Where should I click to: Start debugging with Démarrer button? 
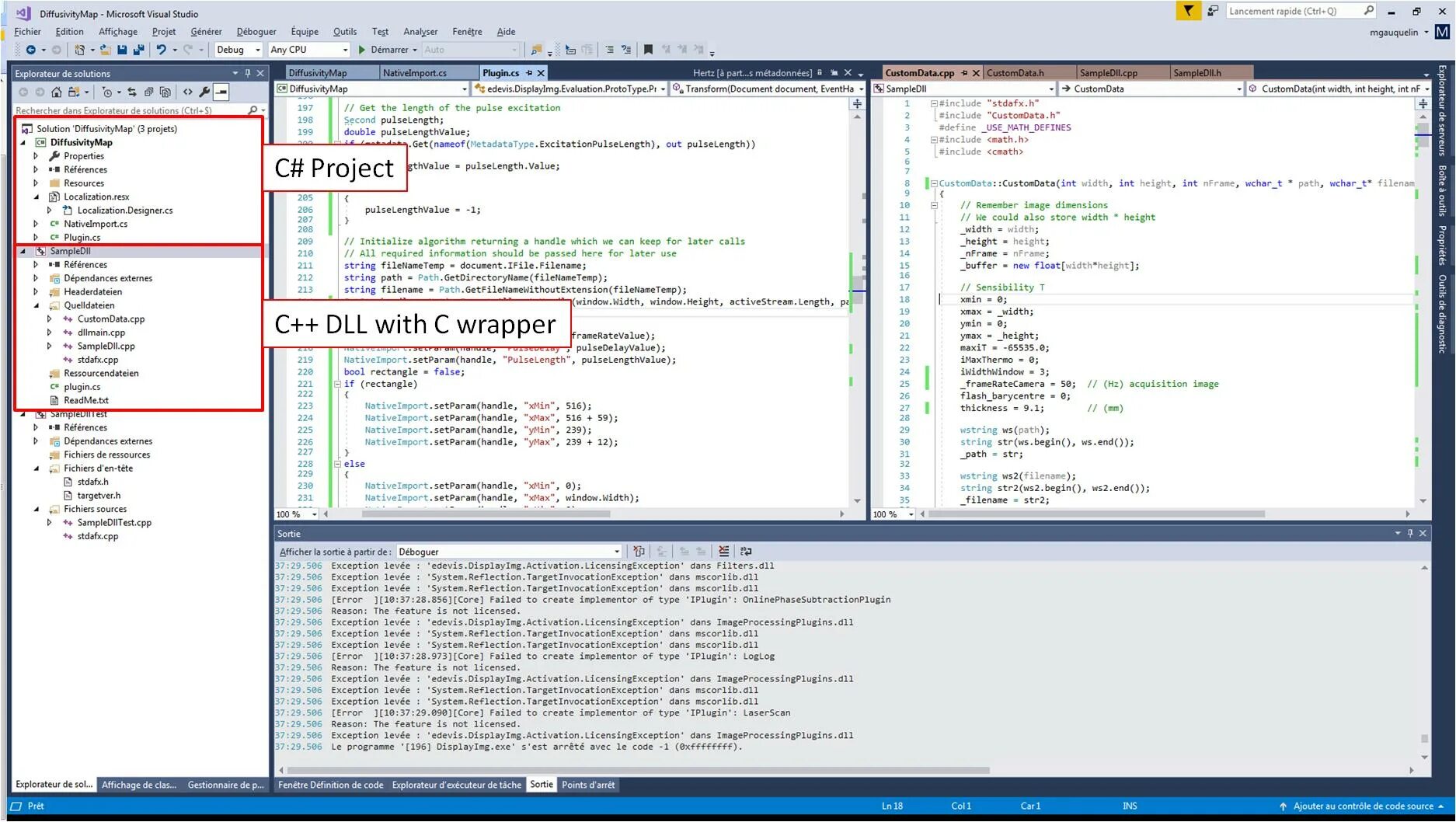point(382,50)
